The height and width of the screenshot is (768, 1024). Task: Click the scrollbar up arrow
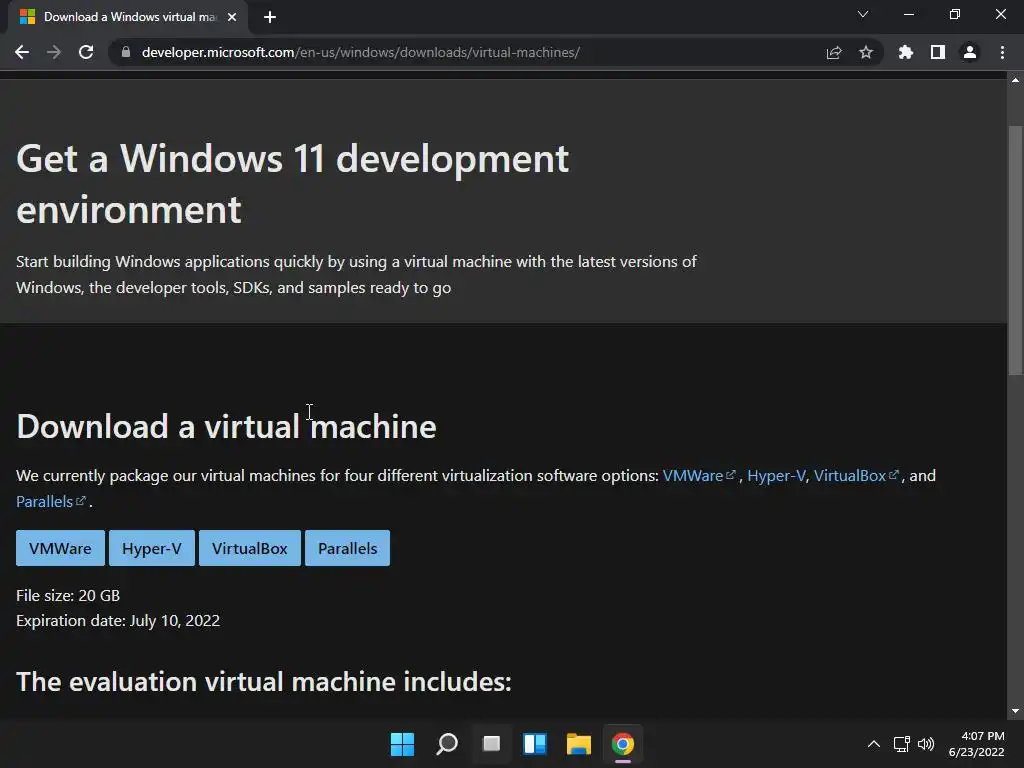(x=1015, y=80)
